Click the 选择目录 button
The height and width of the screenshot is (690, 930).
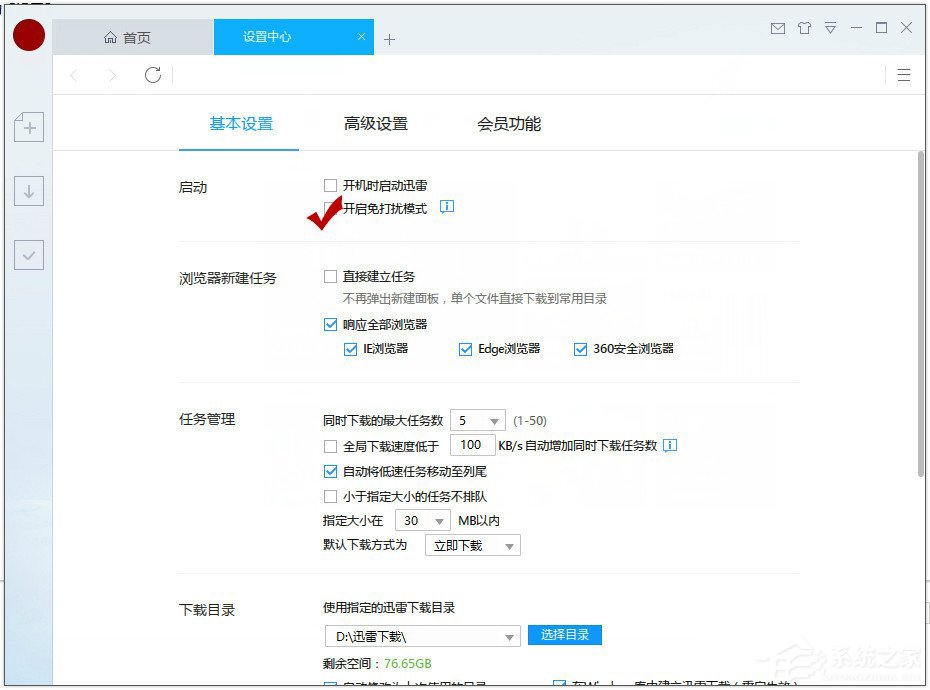tap(564, 634)
